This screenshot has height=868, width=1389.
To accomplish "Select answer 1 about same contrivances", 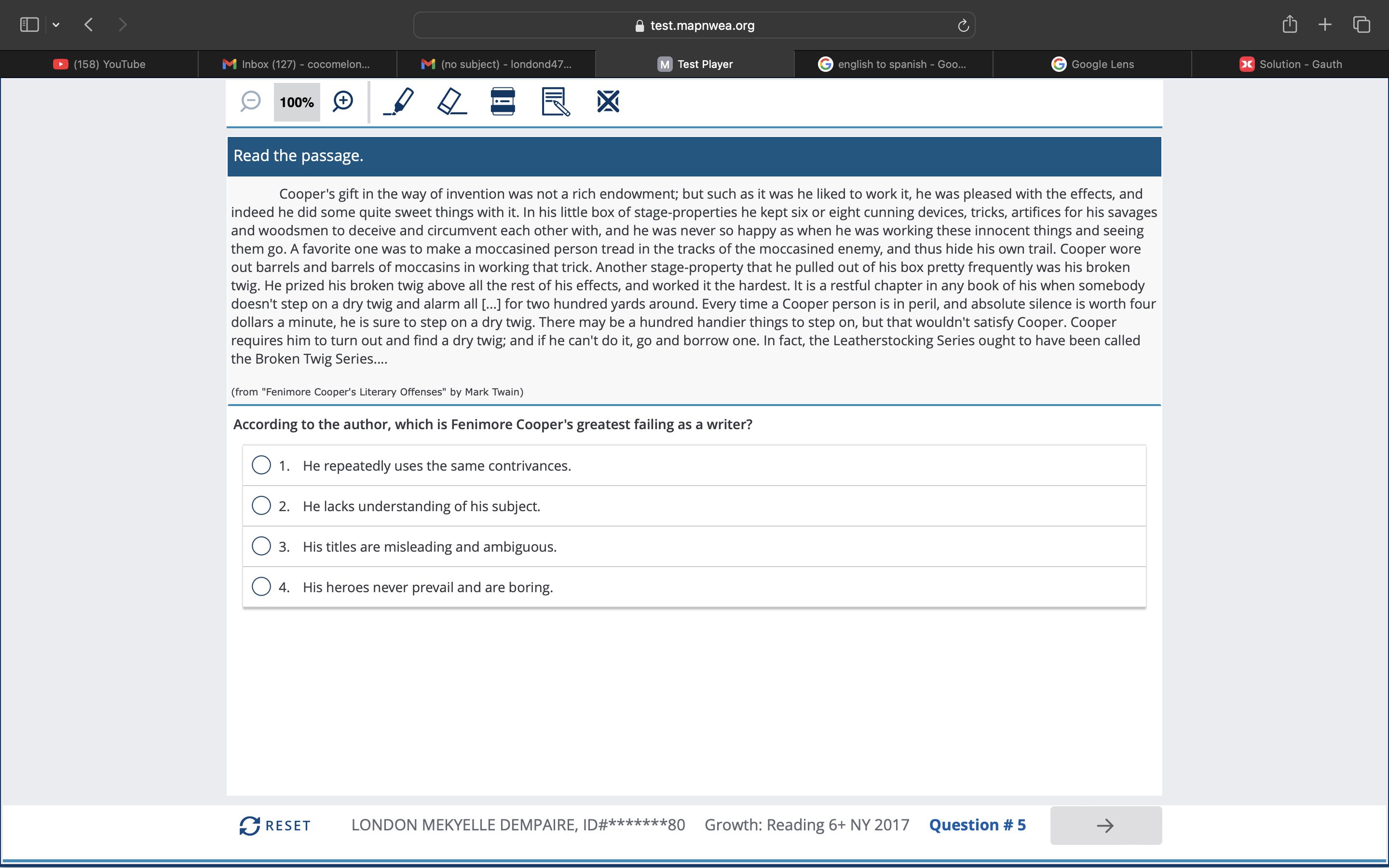I will click(694, 465).
